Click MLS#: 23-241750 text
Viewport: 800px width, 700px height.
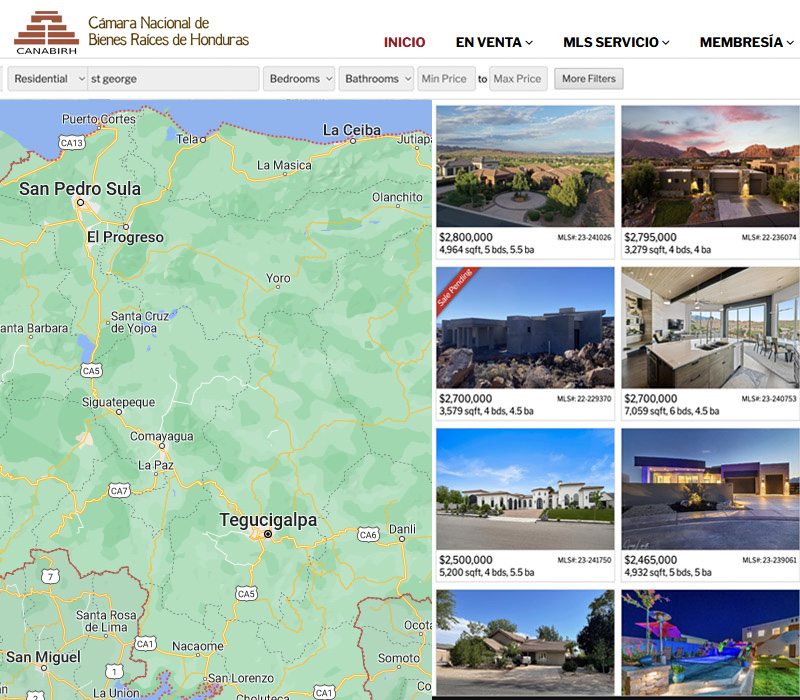pos(584,560)
